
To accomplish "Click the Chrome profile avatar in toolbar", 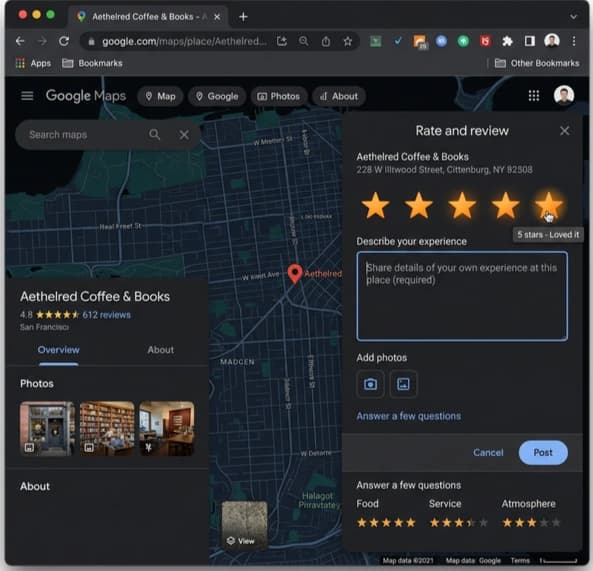I will click(551, 40).
